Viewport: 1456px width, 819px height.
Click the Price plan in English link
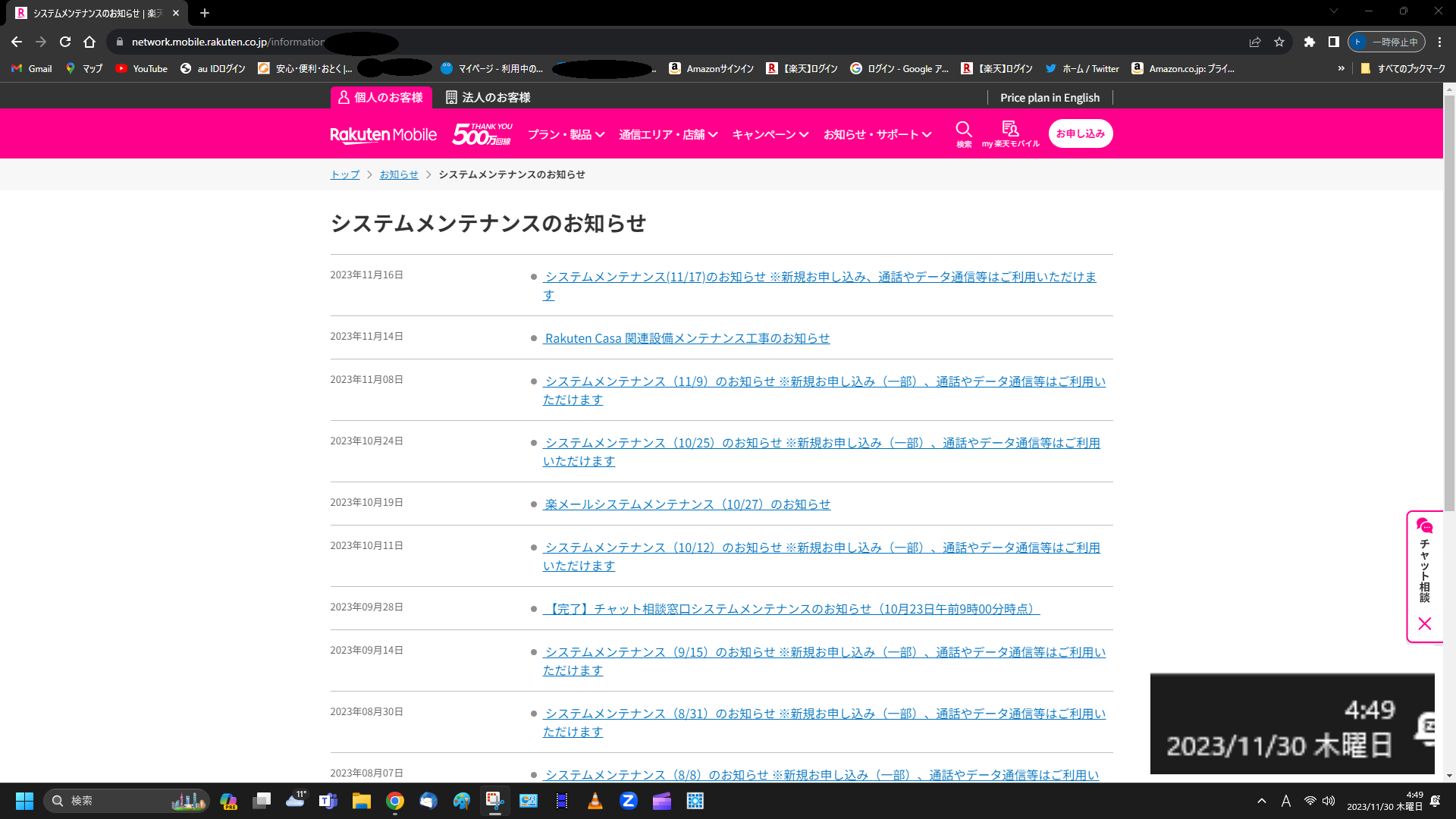[1050, 97]
